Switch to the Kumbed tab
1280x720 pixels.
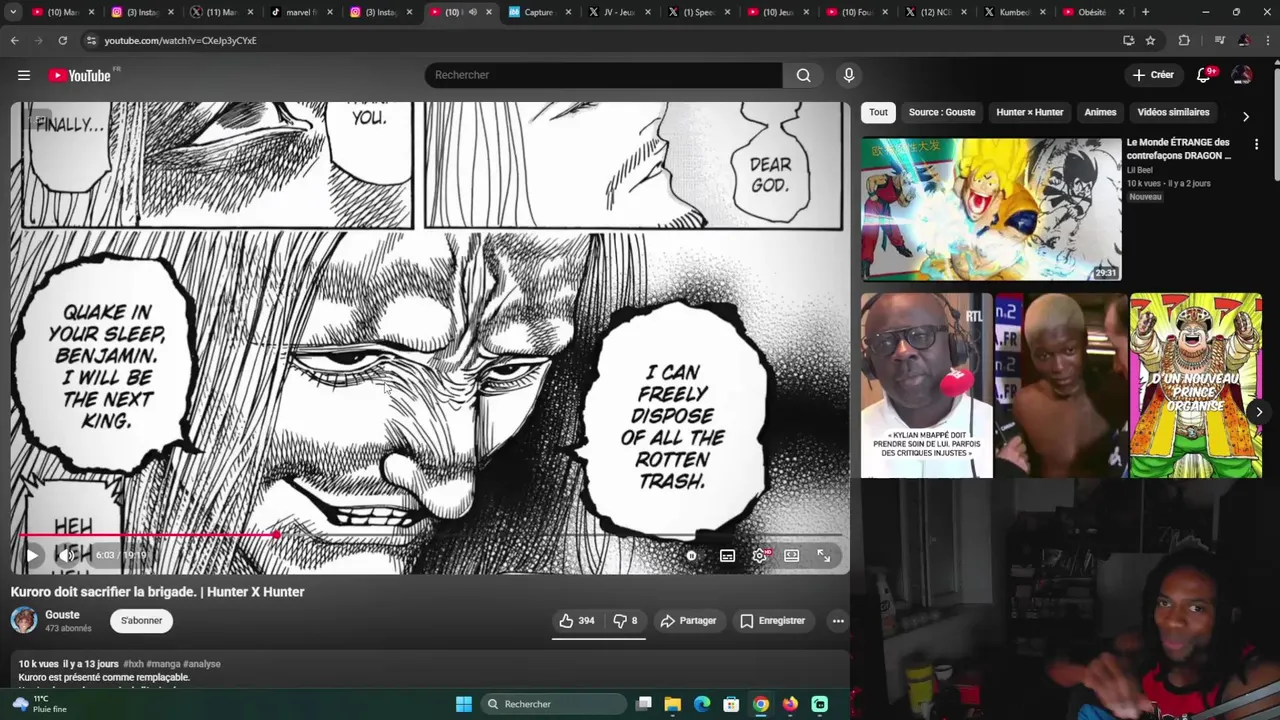point(1014,12)
